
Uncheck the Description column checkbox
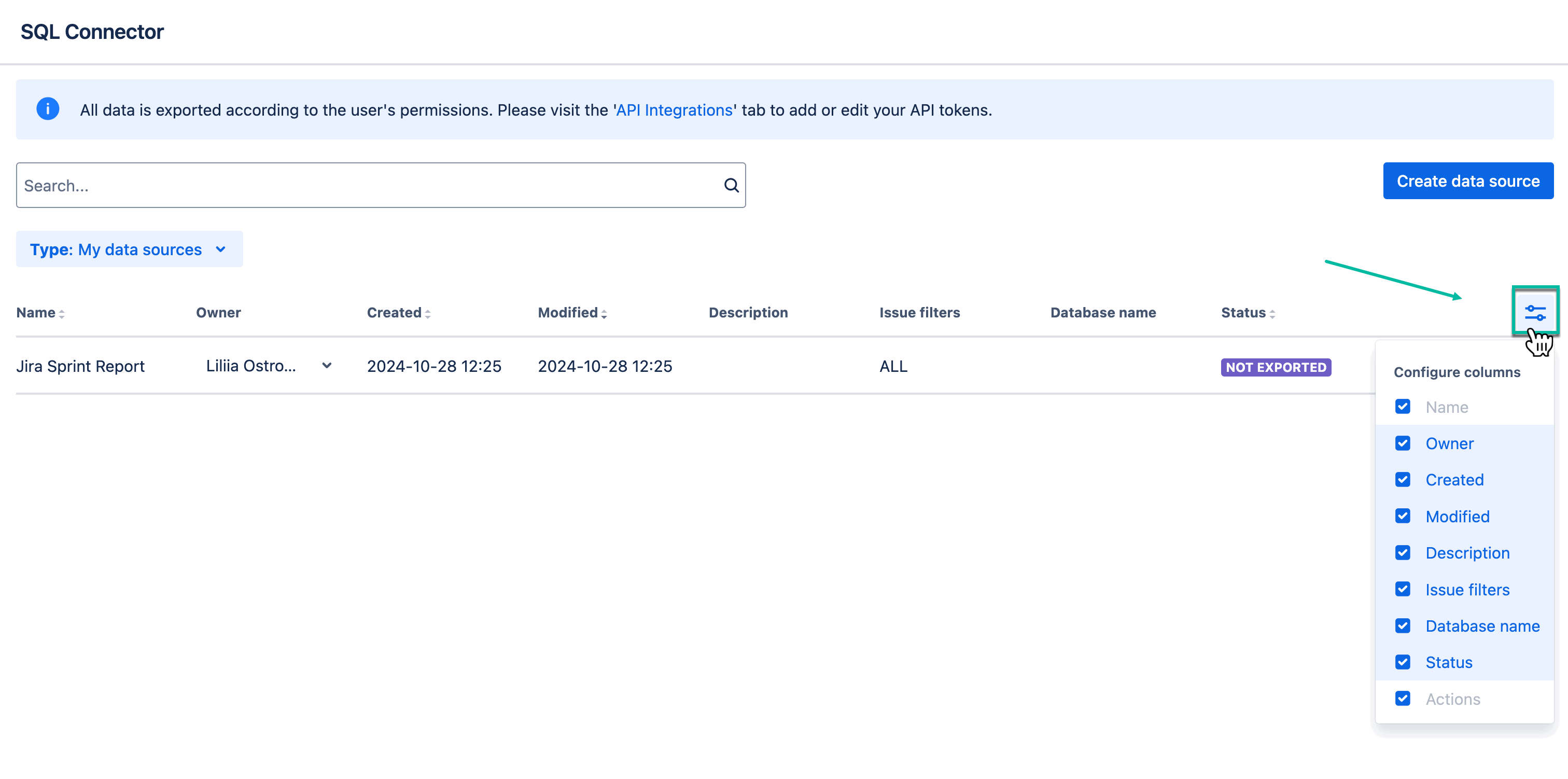(1403, 552)
